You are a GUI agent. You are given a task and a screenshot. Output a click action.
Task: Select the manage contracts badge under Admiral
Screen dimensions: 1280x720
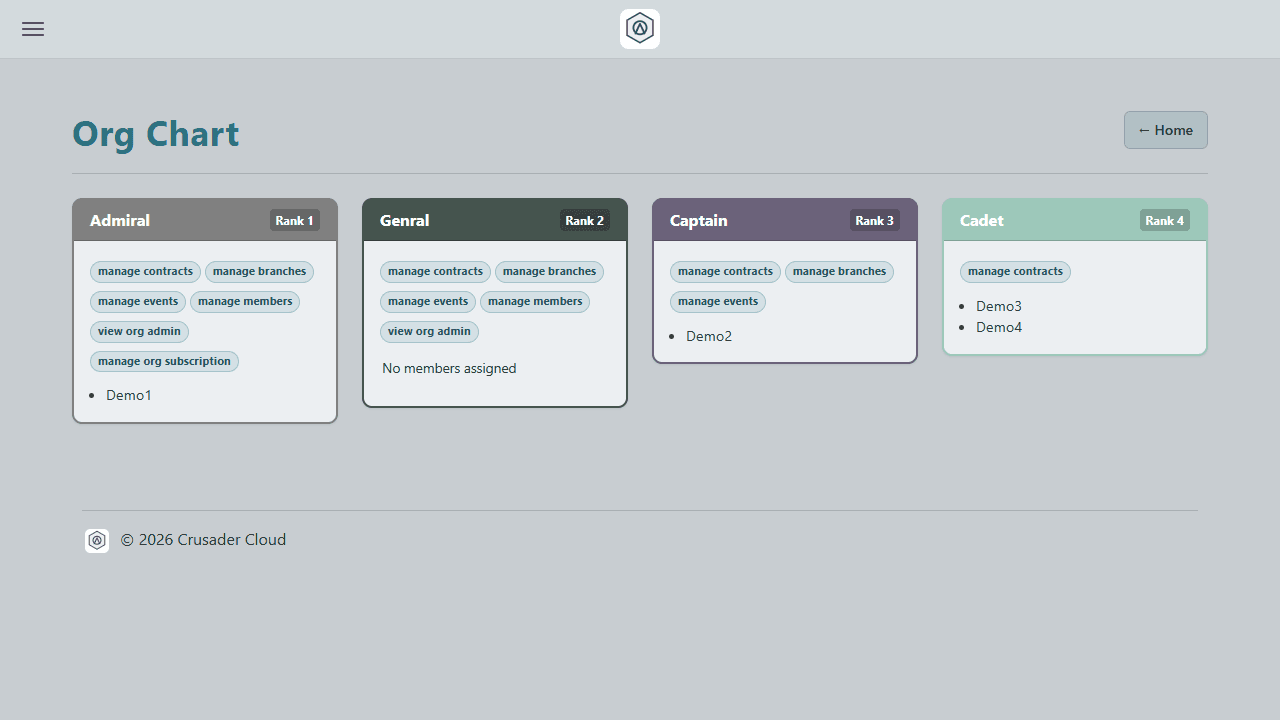click(145, 271)
